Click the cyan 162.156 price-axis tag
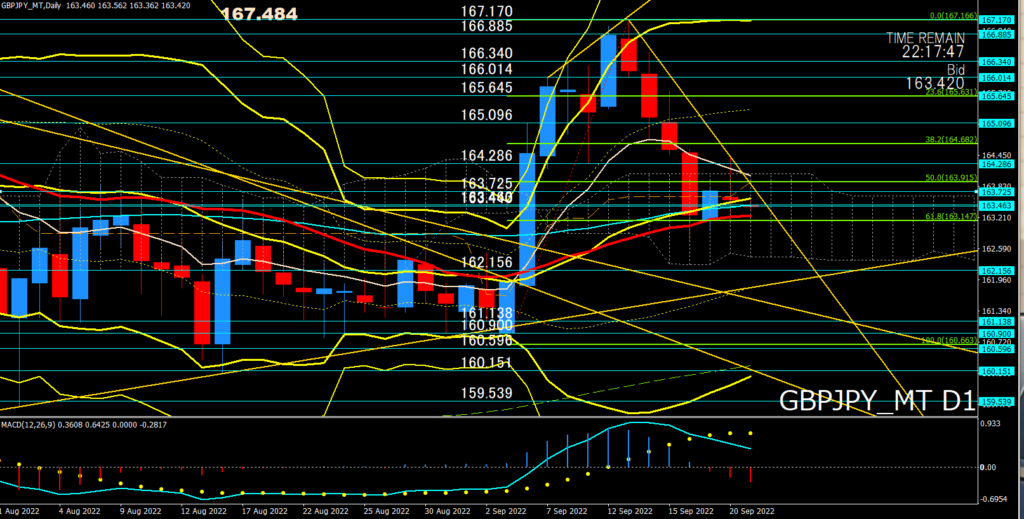Viewport: 1024px width, 519px height. coord(997,270)
